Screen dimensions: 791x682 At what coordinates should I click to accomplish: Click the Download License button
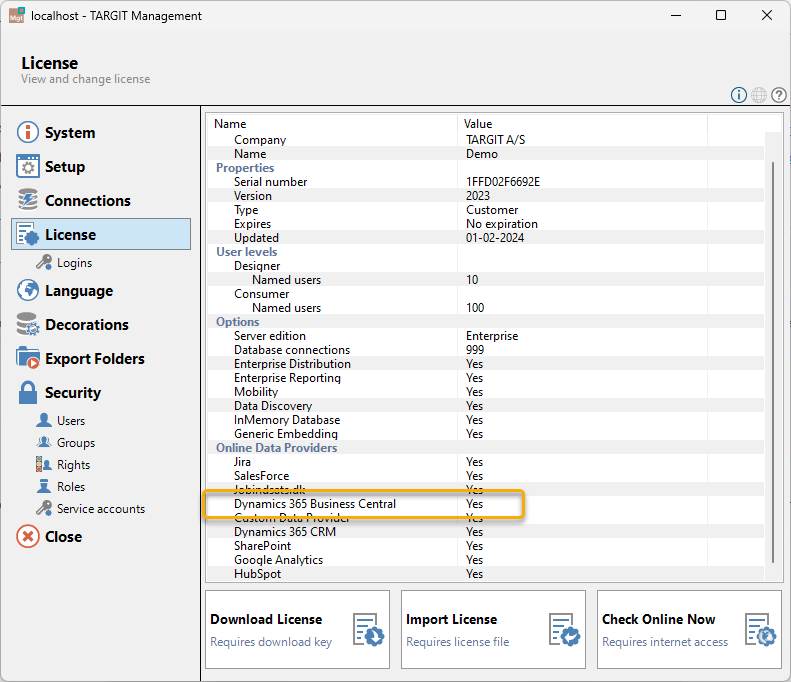pyautogui.click(x=298, y=630)
